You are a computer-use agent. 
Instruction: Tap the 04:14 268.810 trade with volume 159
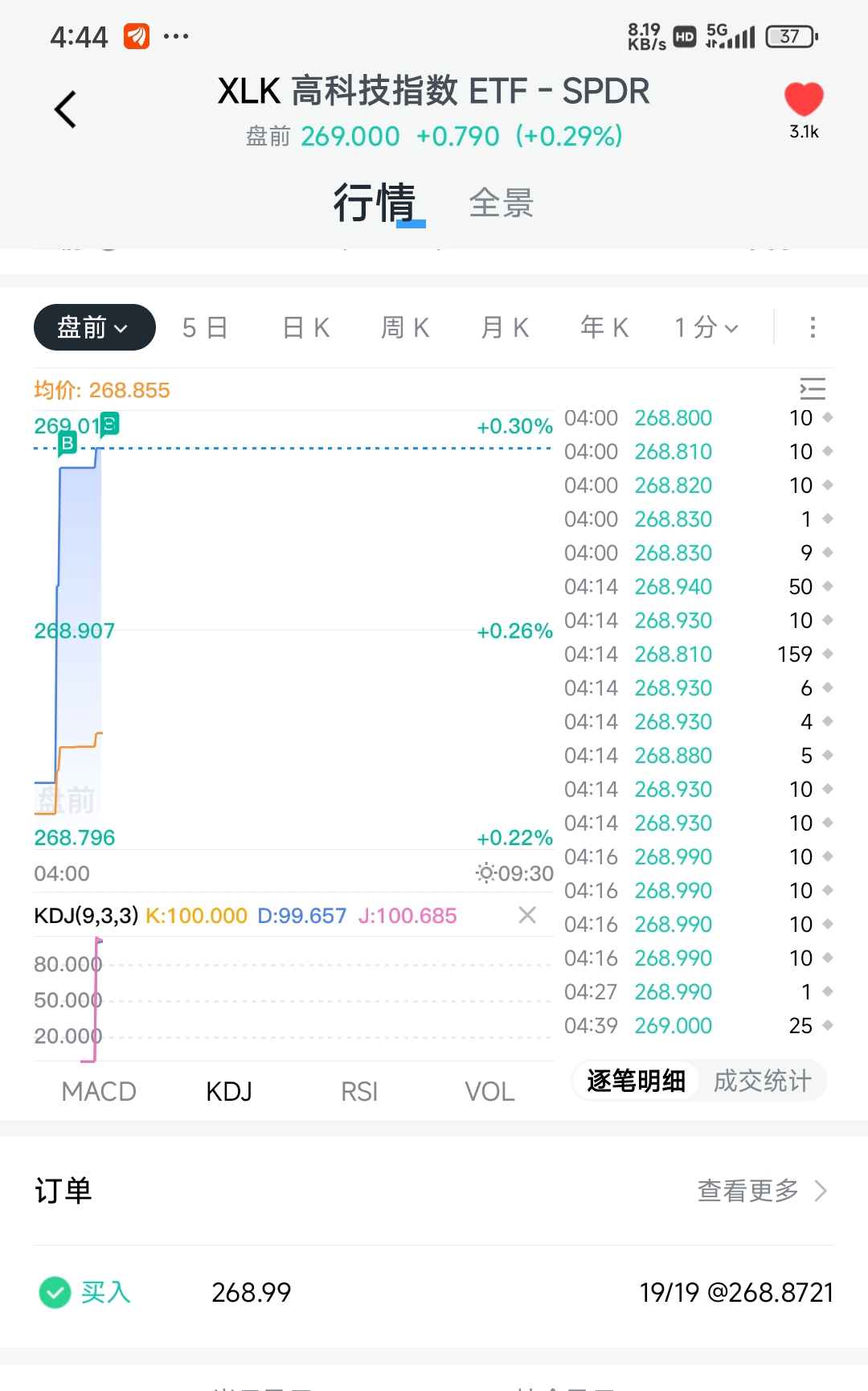698,654
